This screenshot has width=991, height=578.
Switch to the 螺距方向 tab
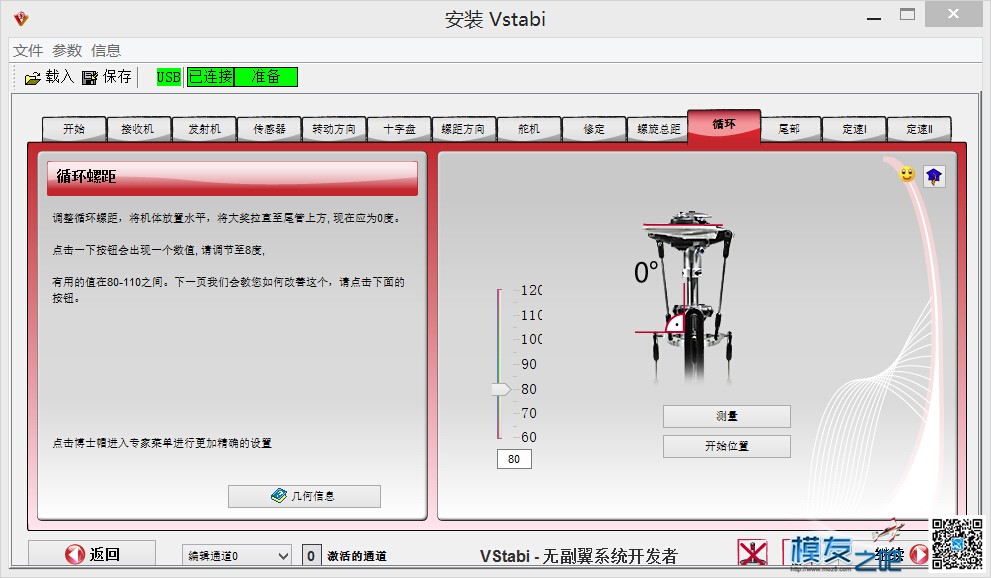[x=464, y=129]
